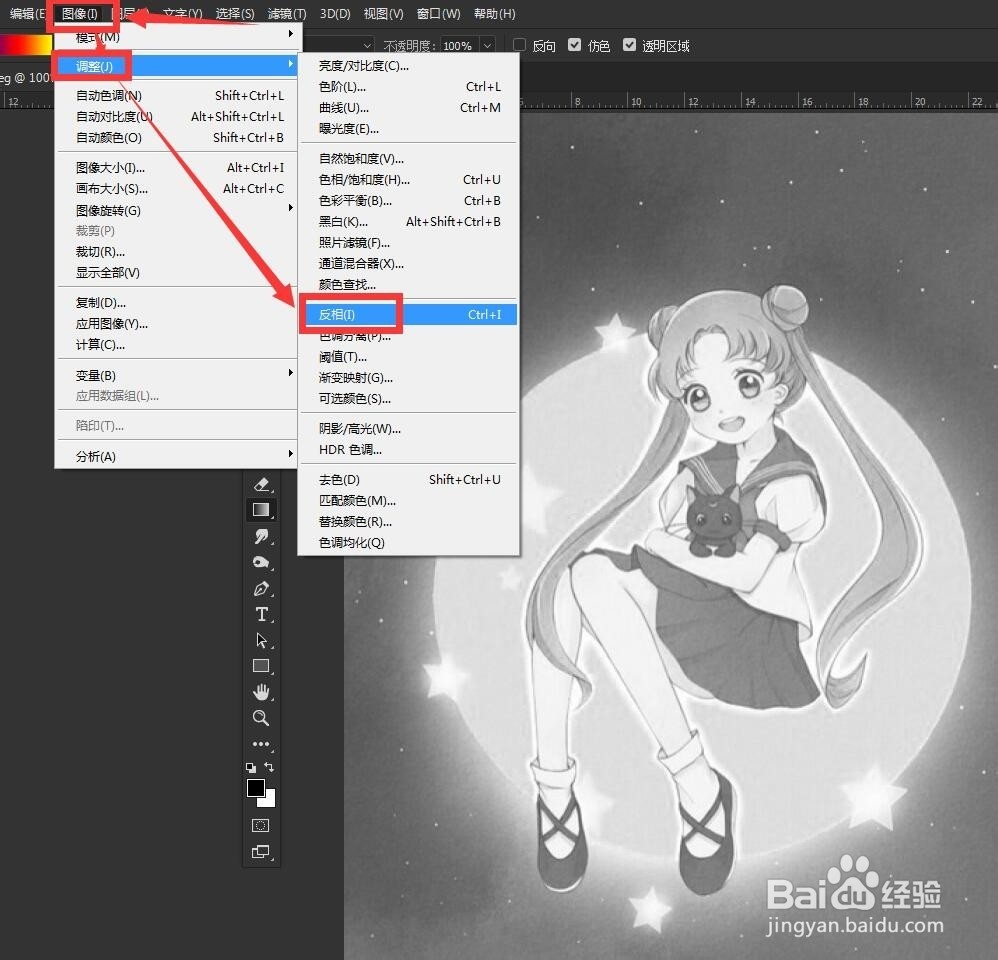Image resolution: width=998 pixels, height=960 pixels.
Task: Choose 色相/饱和度(H)... adjustment
Action: 409,180
